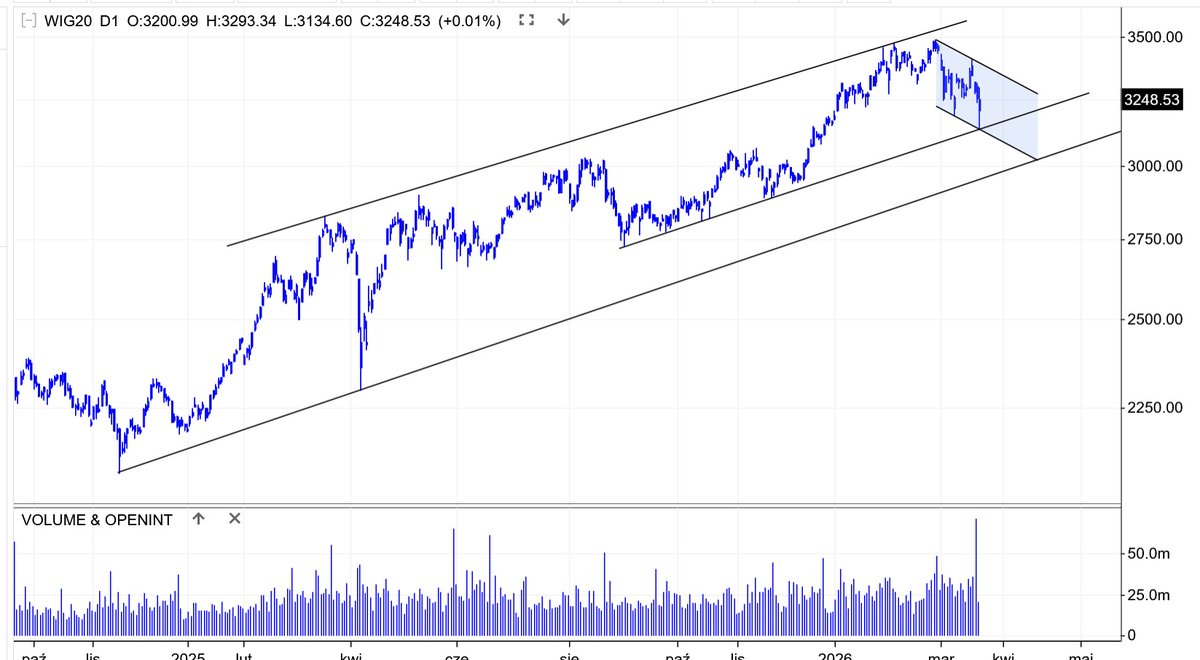Image resolution: width=1200 pixels, height=660 pixels.
Task: Click the 3500.00 price axis label
Action: pyautogui.click(x=1157, y=37)
